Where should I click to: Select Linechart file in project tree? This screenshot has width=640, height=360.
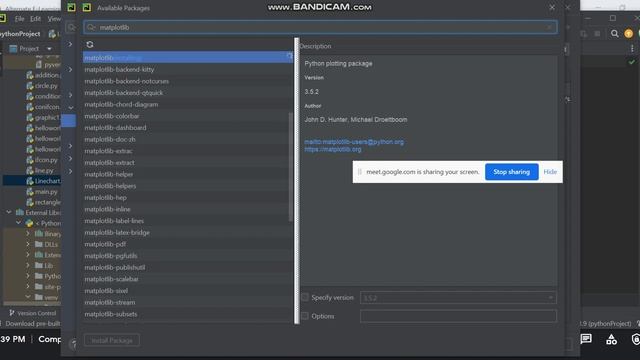point(32,181)
